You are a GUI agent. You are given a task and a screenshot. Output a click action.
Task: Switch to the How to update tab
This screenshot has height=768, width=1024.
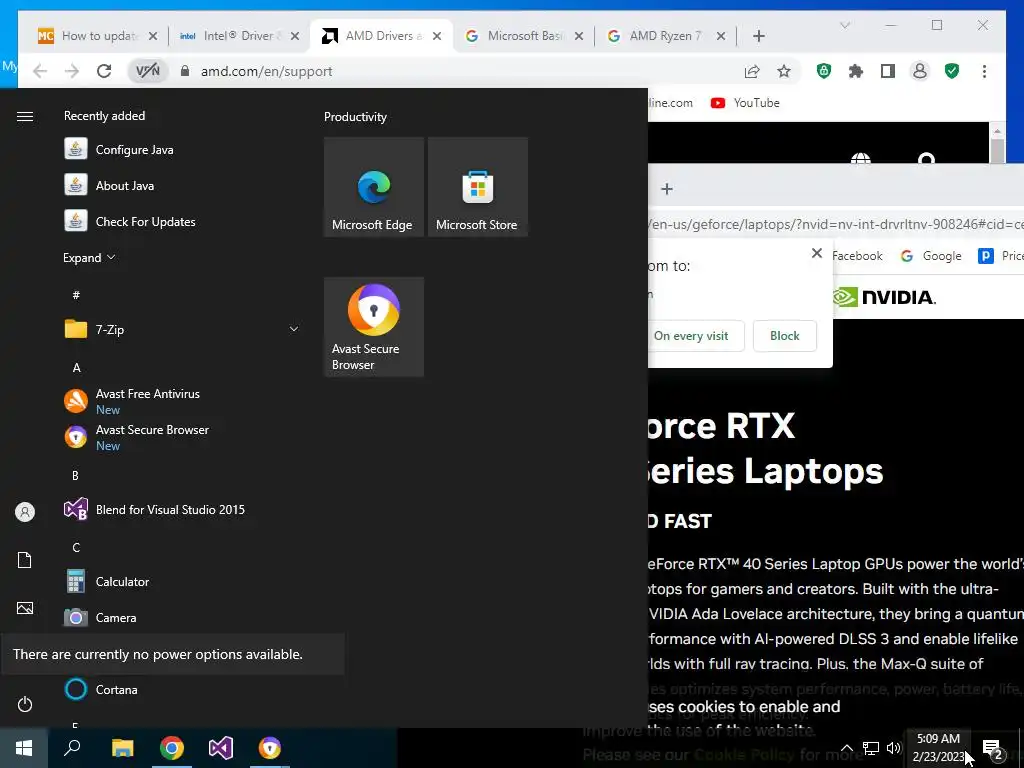(x=98, y=36)
